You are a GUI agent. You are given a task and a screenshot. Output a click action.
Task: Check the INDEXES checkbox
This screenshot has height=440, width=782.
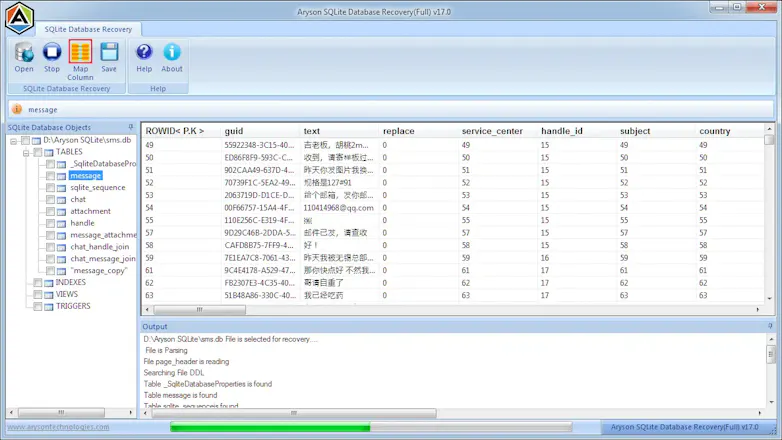tap(37, 282)
